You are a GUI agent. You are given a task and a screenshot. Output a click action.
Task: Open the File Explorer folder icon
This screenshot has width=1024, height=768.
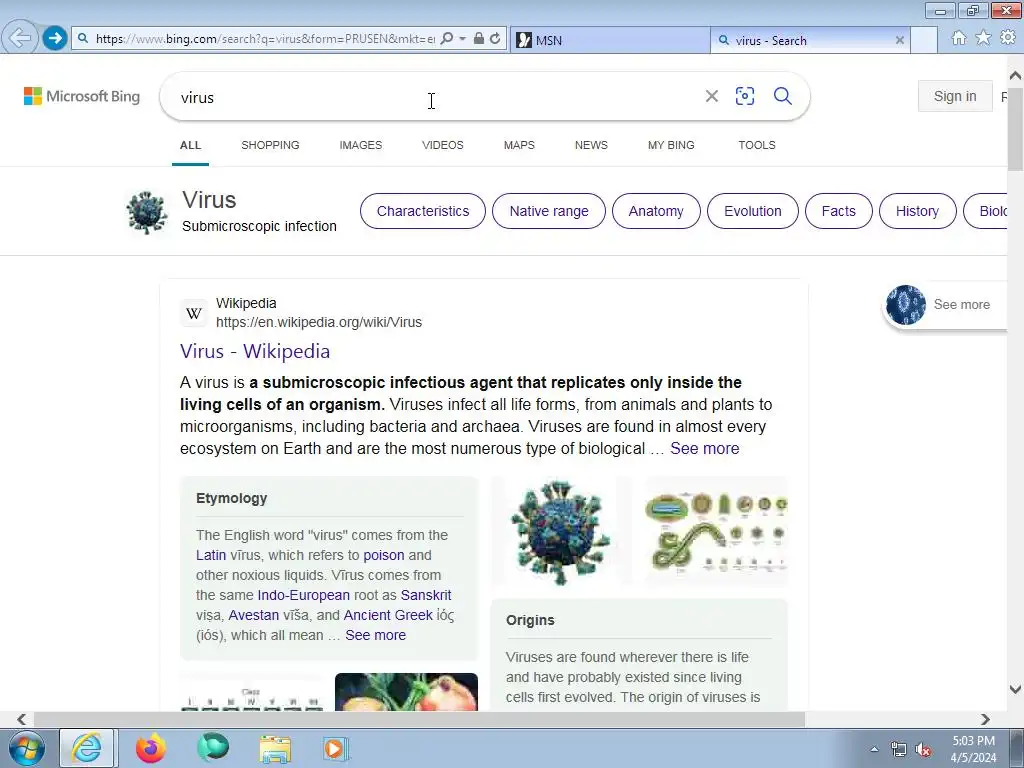(x=276, y=748)
